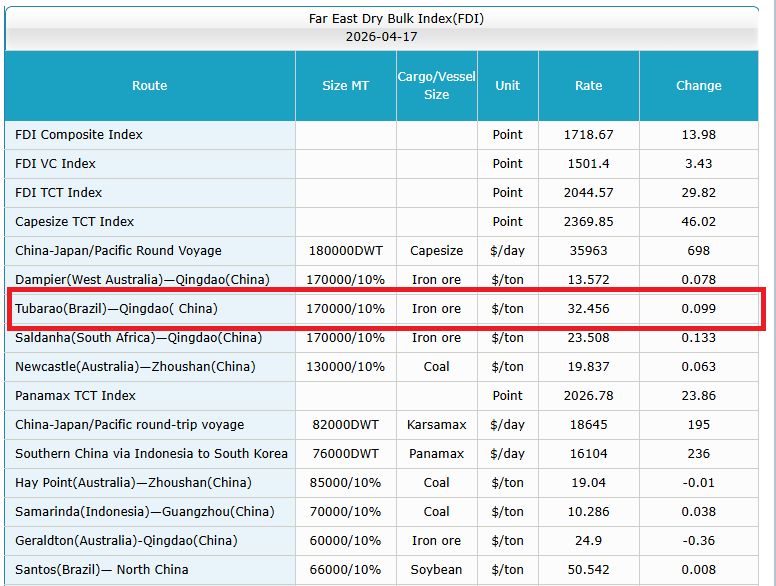This screenshot has width=776, height=586.
Task: Click the Change column header
Action: [x=699, y=86]
